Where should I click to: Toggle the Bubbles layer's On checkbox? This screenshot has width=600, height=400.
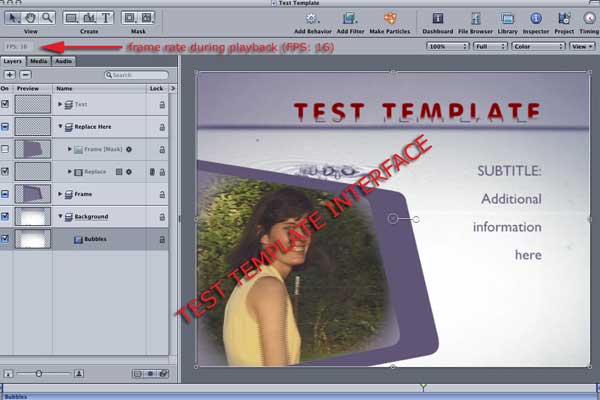pyautogui.click(x=6, y=239)
